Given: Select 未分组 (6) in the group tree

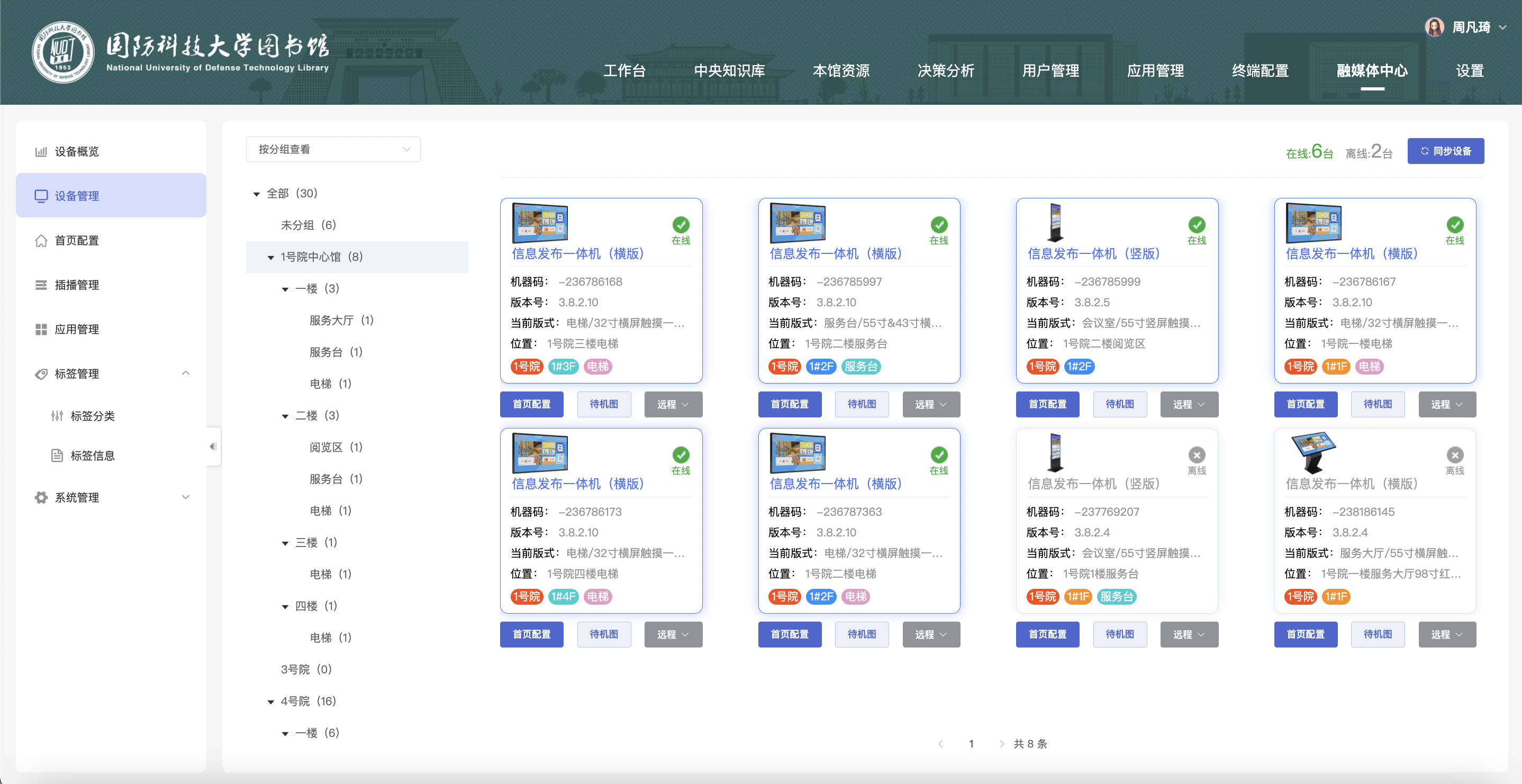Looking at the screenshot, I should [x=309, y=225].
